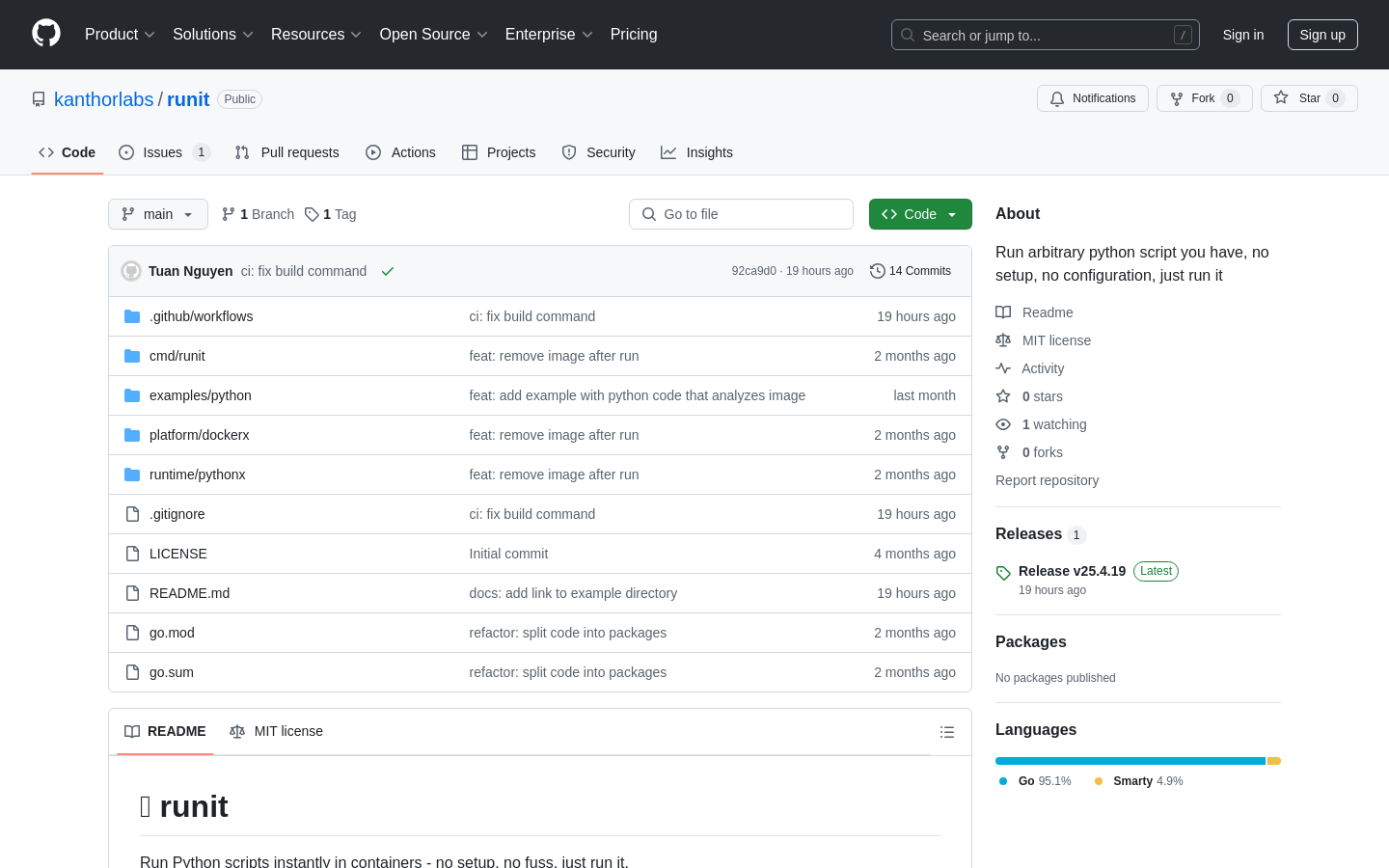Open the Pricing page
Image resolution: width=1389 pixels, height=868 pixels.
(x=634, y=34)
